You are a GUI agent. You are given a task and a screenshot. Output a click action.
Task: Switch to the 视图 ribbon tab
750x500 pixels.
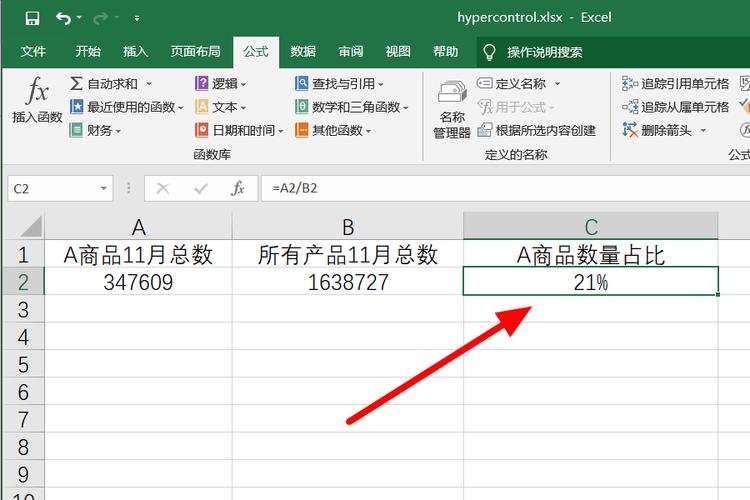click(398, 51)
